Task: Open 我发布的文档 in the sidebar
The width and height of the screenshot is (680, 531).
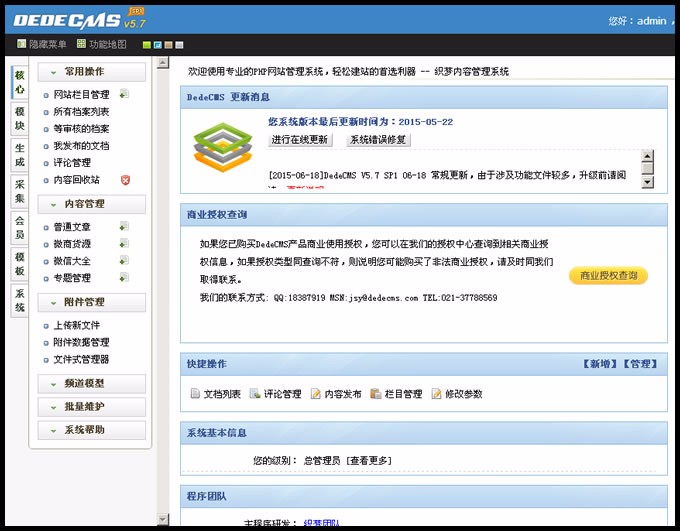Action: pos(81,145)
